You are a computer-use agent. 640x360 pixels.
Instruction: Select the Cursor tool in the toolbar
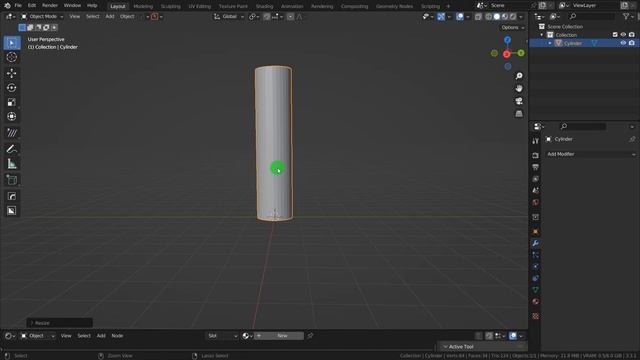(11, 57)
